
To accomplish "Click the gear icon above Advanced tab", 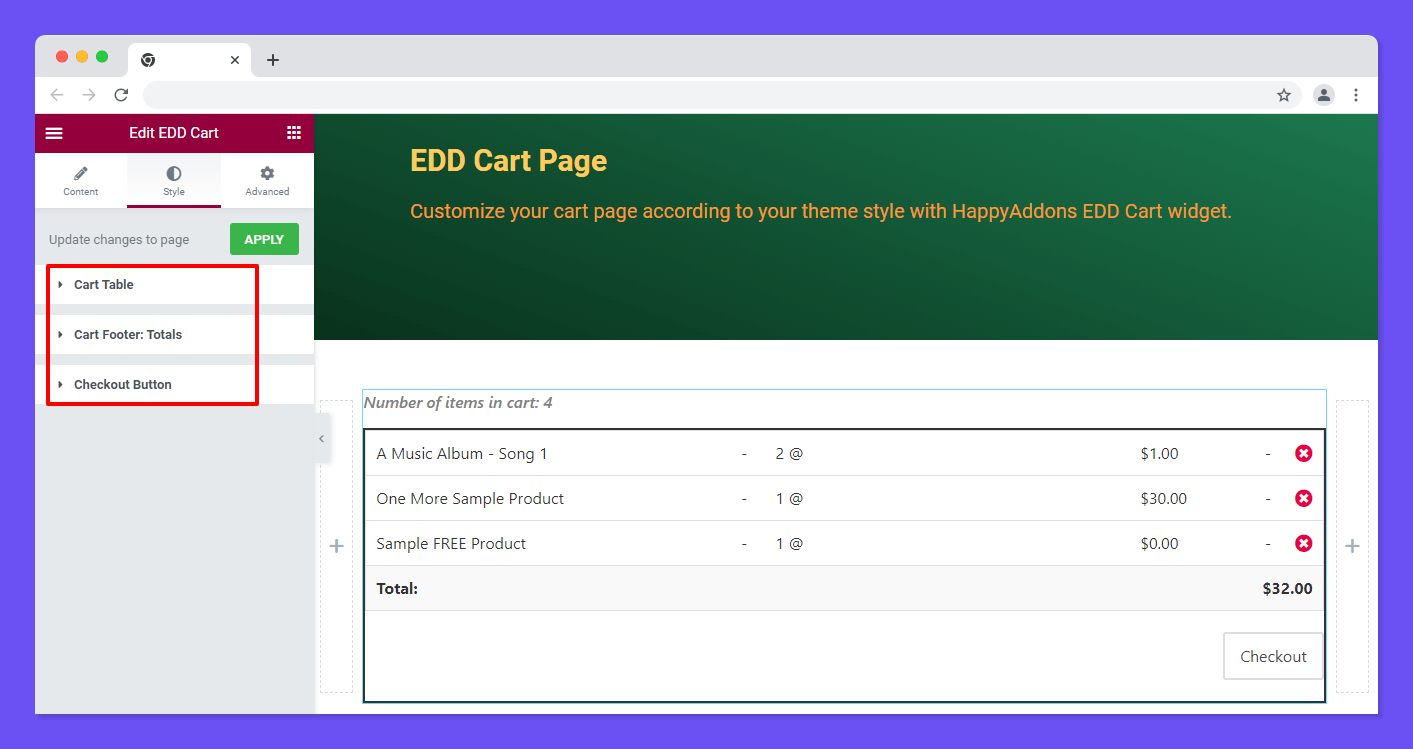I will (x=267, y=173).
